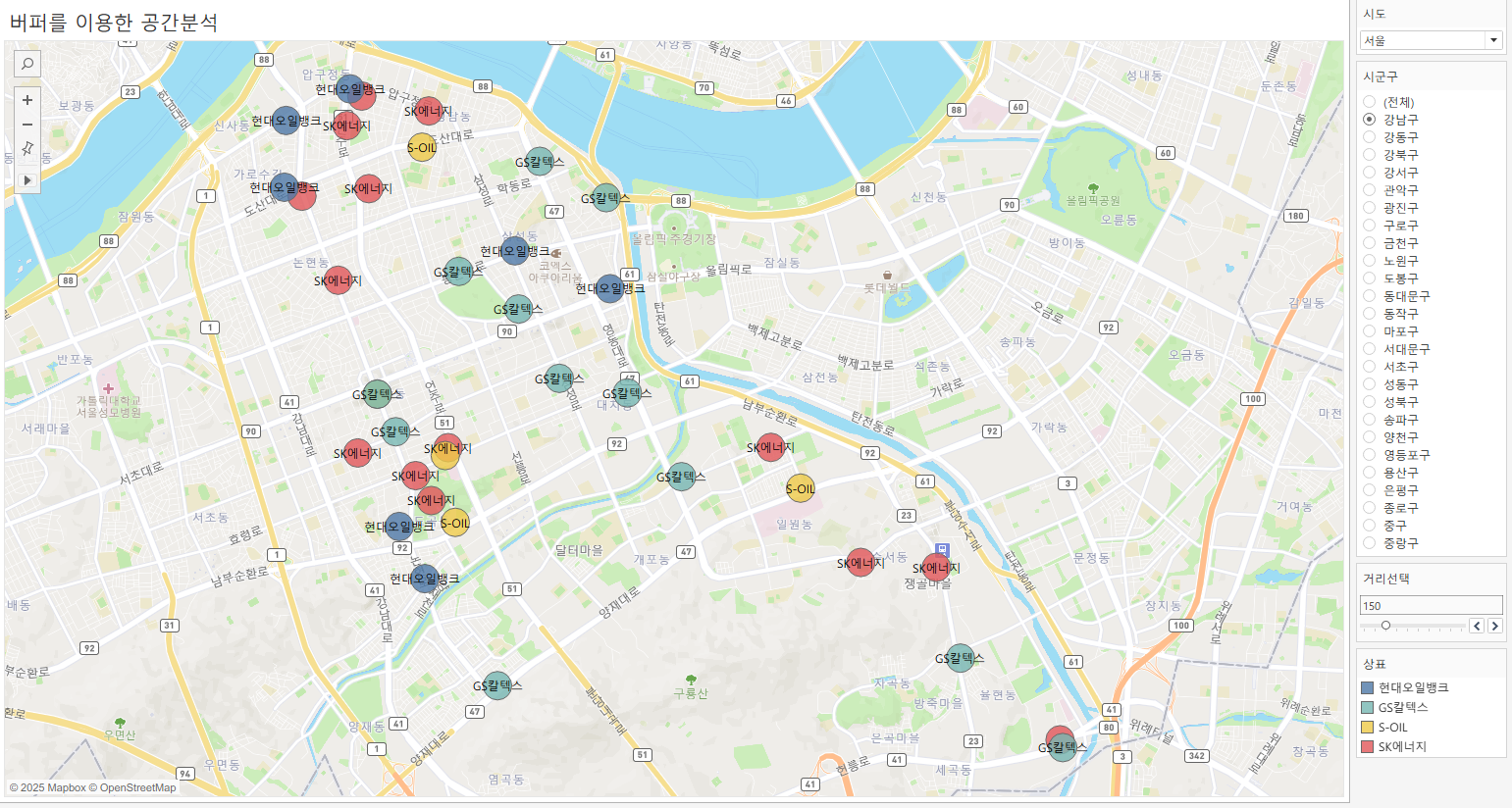
Task: Click the 시군구 filter heading
Action: pyautogui.click(x=1381, y=76)
